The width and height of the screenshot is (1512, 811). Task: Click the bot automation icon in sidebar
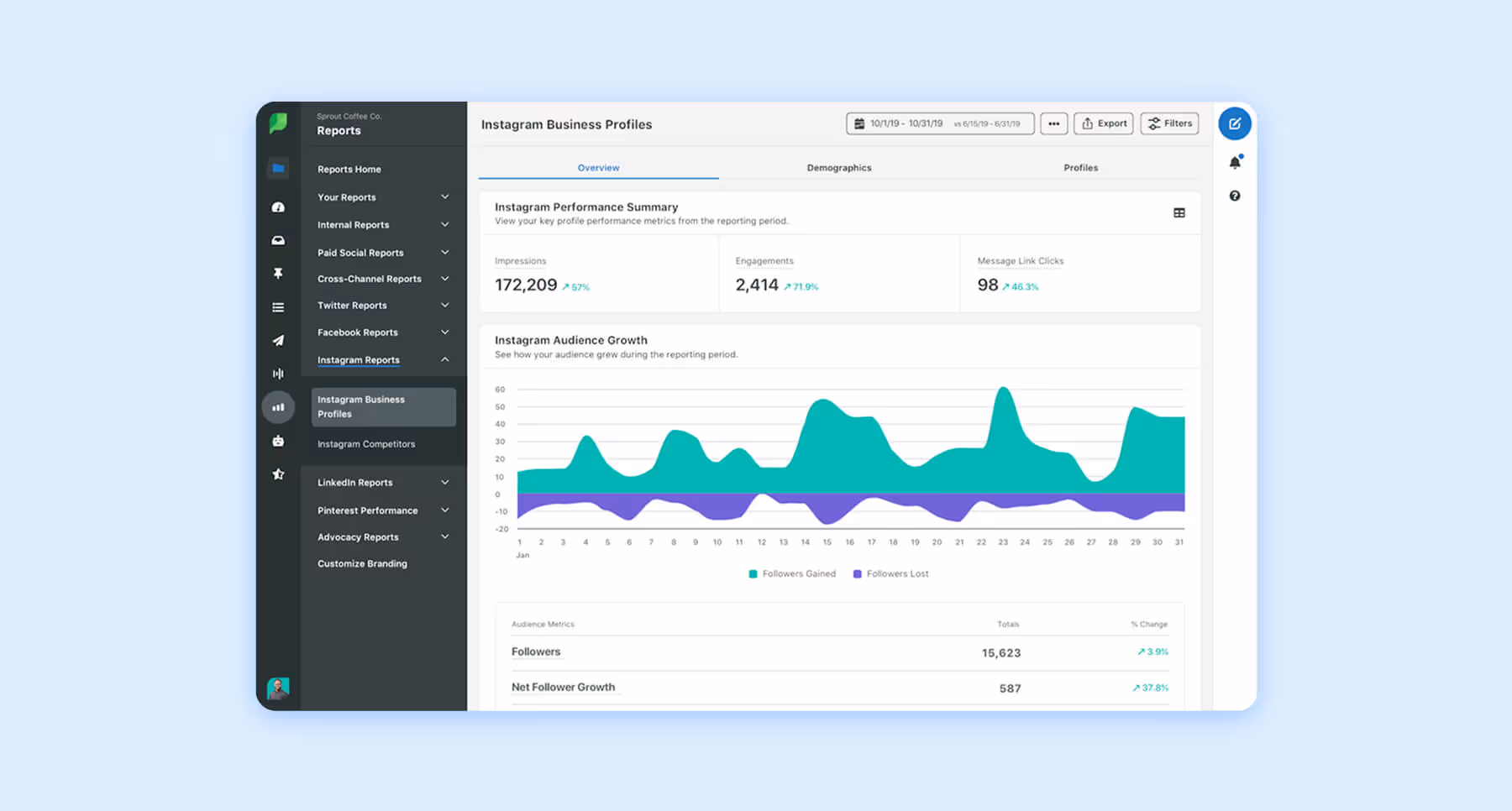coord(278,440)
